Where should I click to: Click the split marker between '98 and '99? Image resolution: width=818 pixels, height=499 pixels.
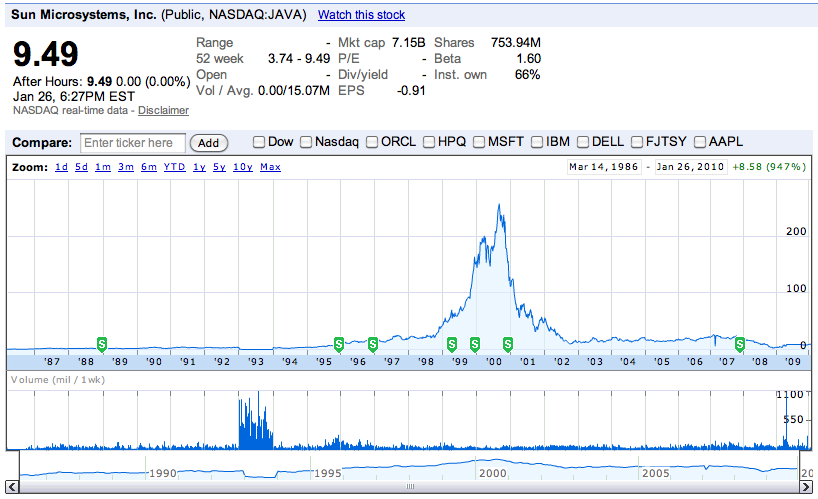pos(452,344)
